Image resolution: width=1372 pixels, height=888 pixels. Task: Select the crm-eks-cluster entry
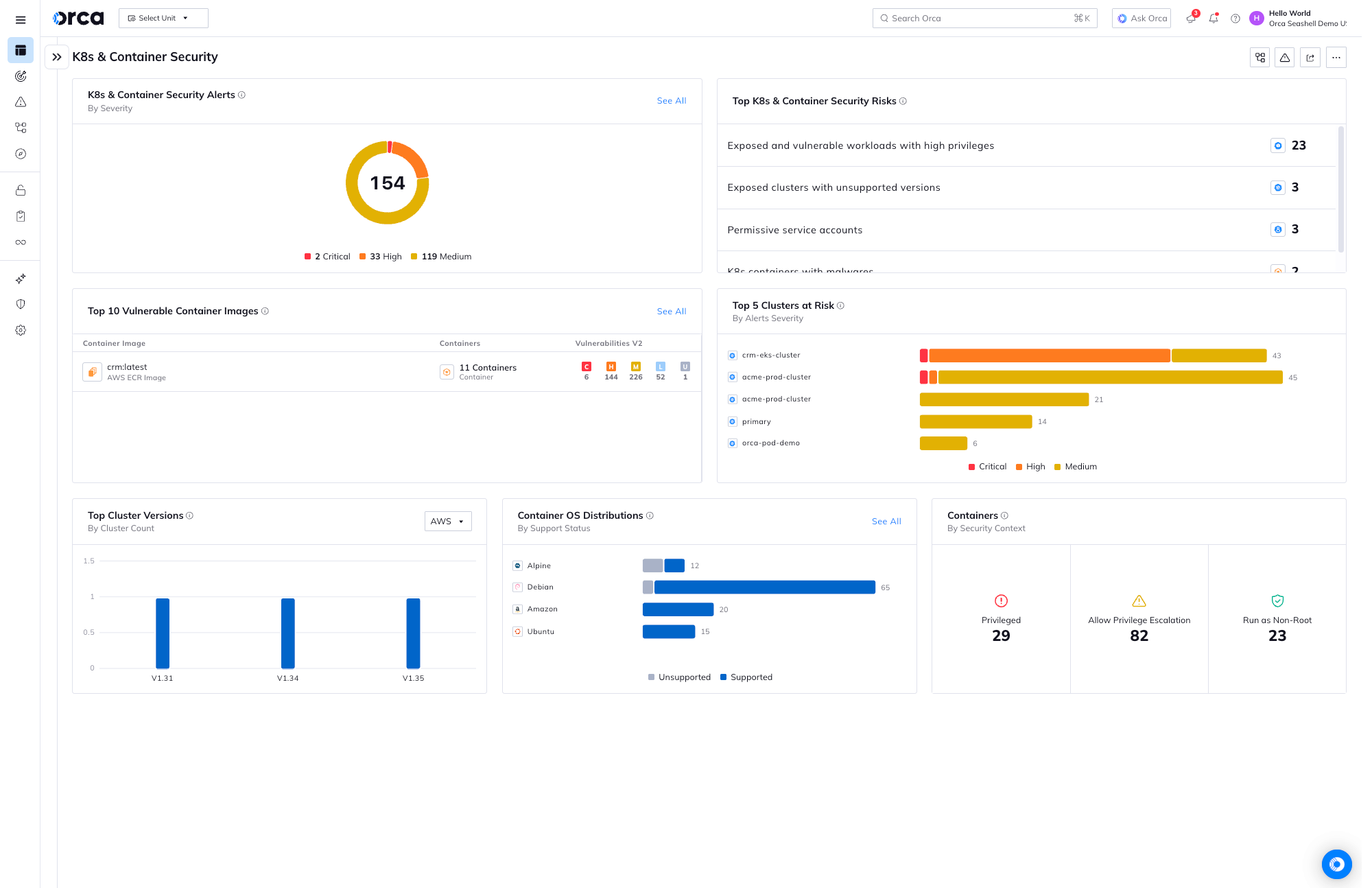(771, 355)
